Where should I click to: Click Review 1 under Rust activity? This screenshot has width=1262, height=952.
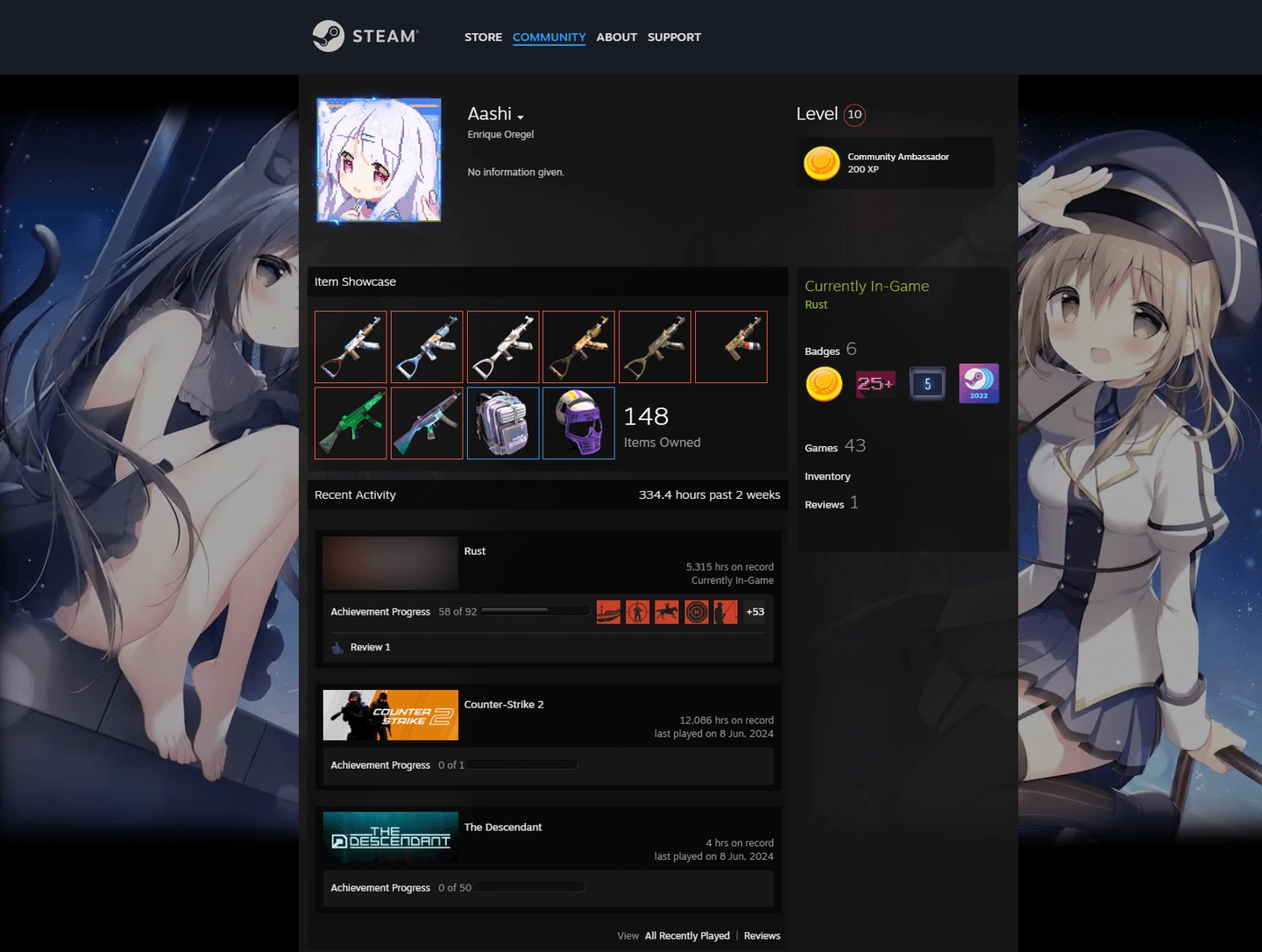[371, 648]
